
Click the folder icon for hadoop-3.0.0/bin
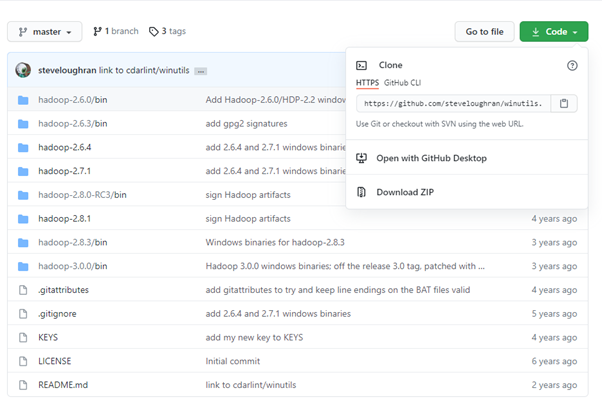coord(23,267)
